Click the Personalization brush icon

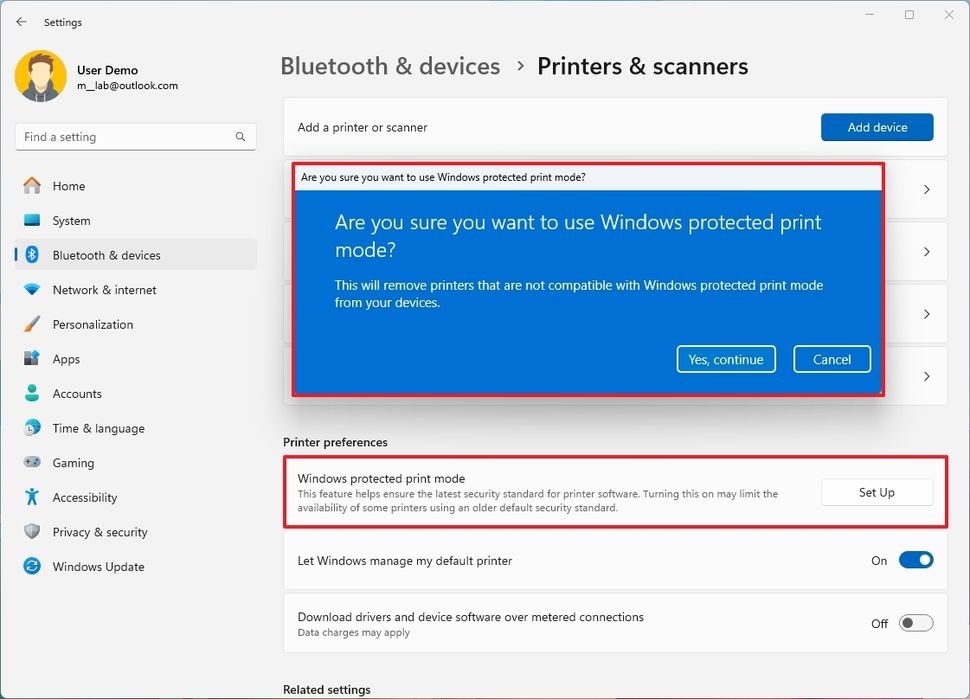click(x=33, y=324)
